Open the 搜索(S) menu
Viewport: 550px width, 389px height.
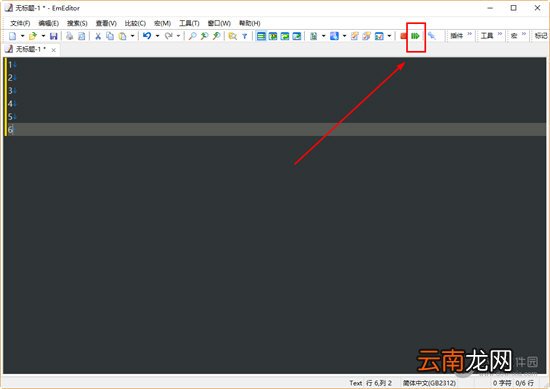click(x=77, y=23)
